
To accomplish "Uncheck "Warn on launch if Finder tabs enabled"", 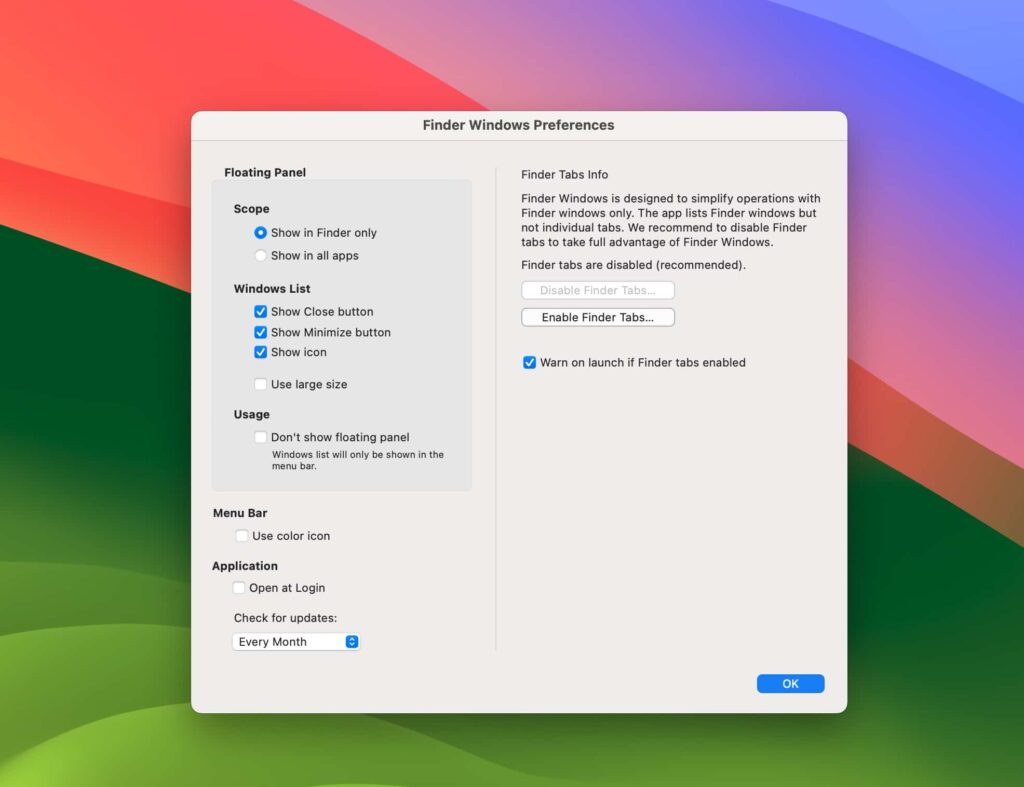I will tap(530, 362).
